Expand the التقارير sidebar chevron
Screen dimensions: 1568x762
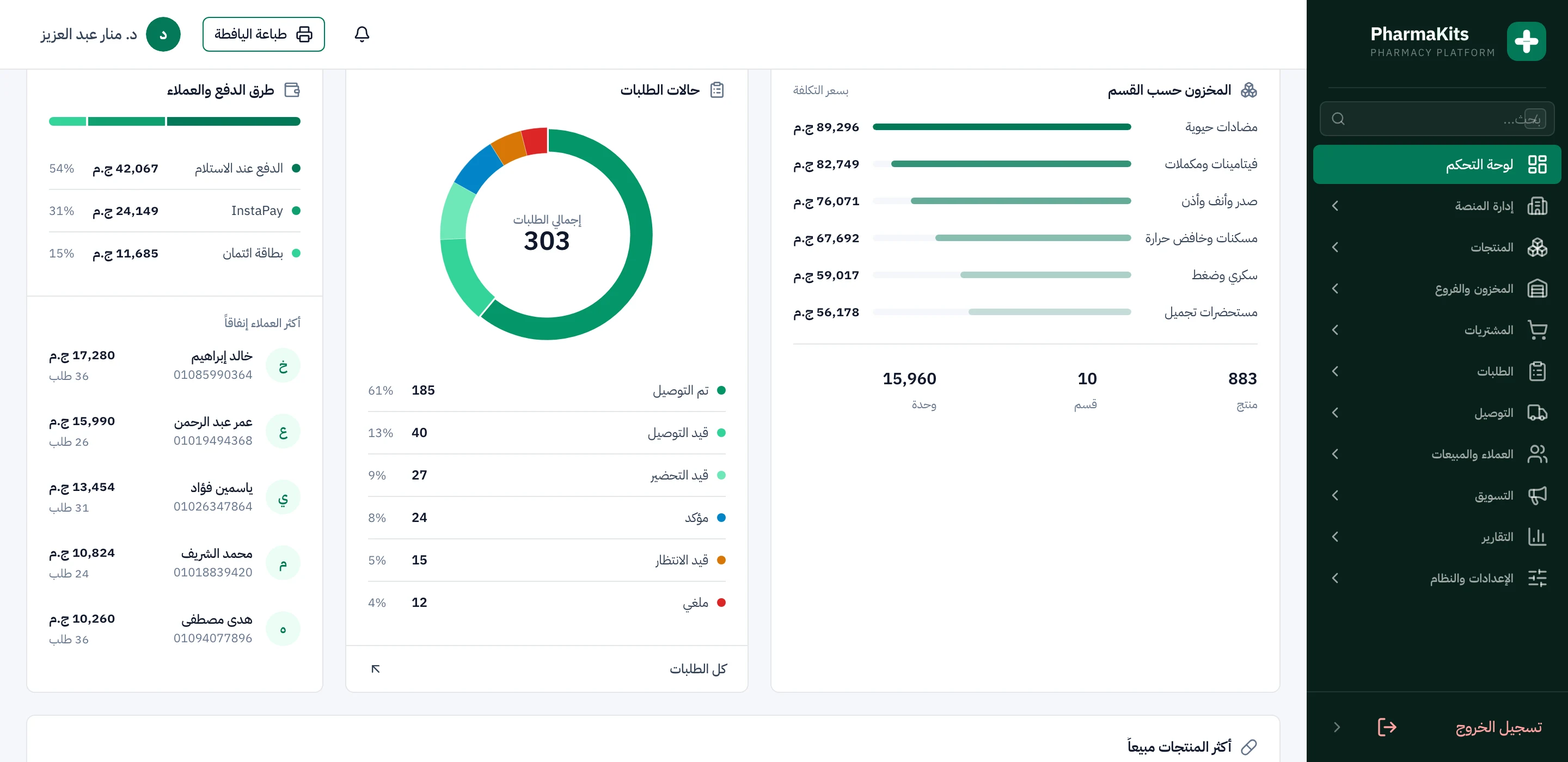[x=1335, y=537]
